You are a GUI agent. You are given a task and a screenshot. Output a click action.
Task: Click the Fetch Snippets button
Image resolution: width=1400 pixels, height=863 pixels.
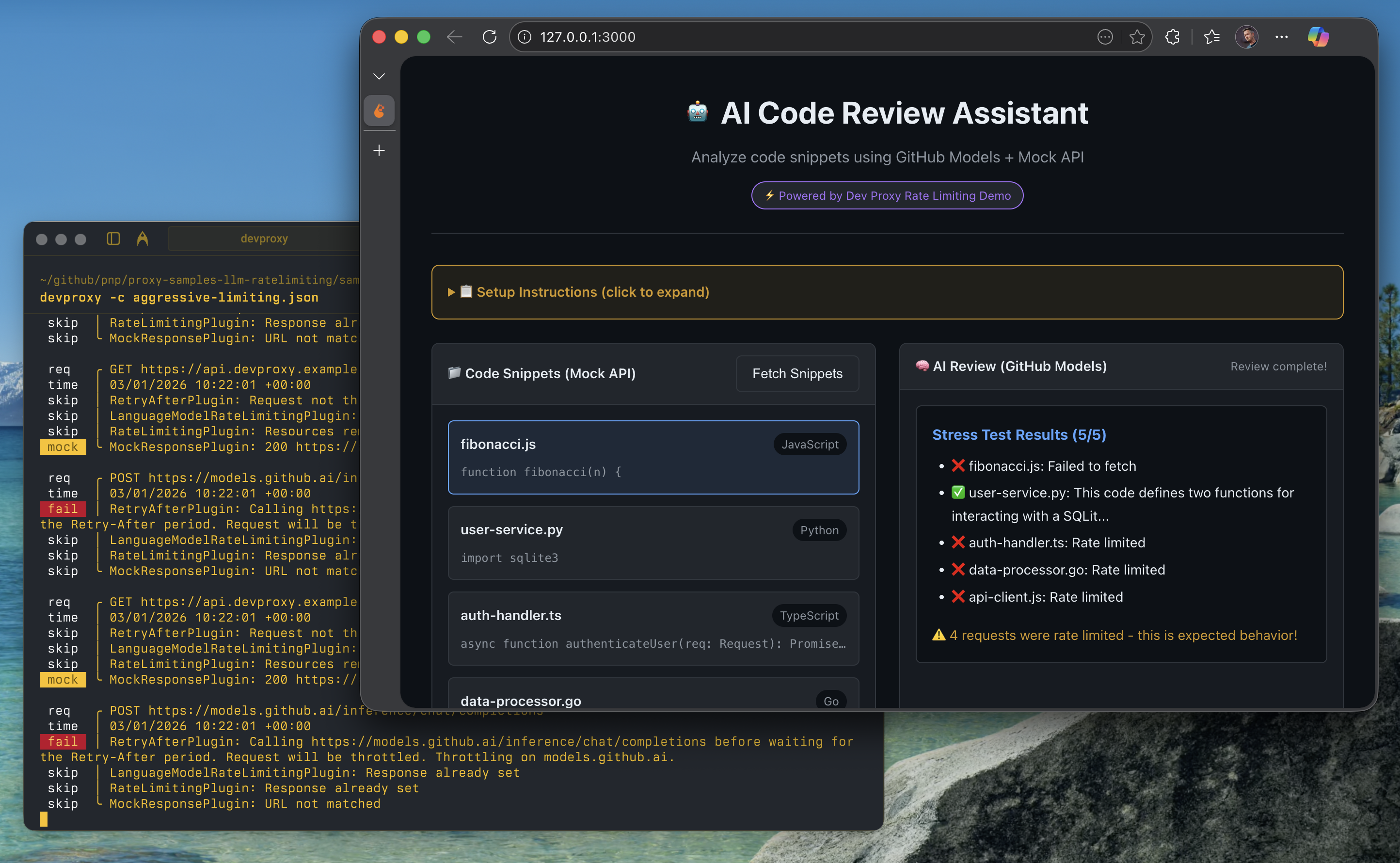pos(797,374)
